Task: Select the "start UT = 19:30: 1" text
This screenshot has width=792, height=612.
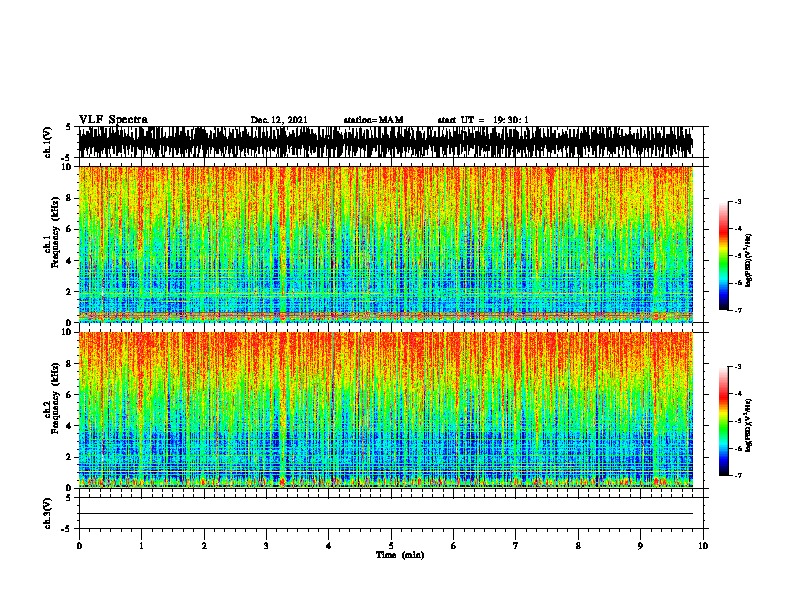Action: (x=483, y=120)
